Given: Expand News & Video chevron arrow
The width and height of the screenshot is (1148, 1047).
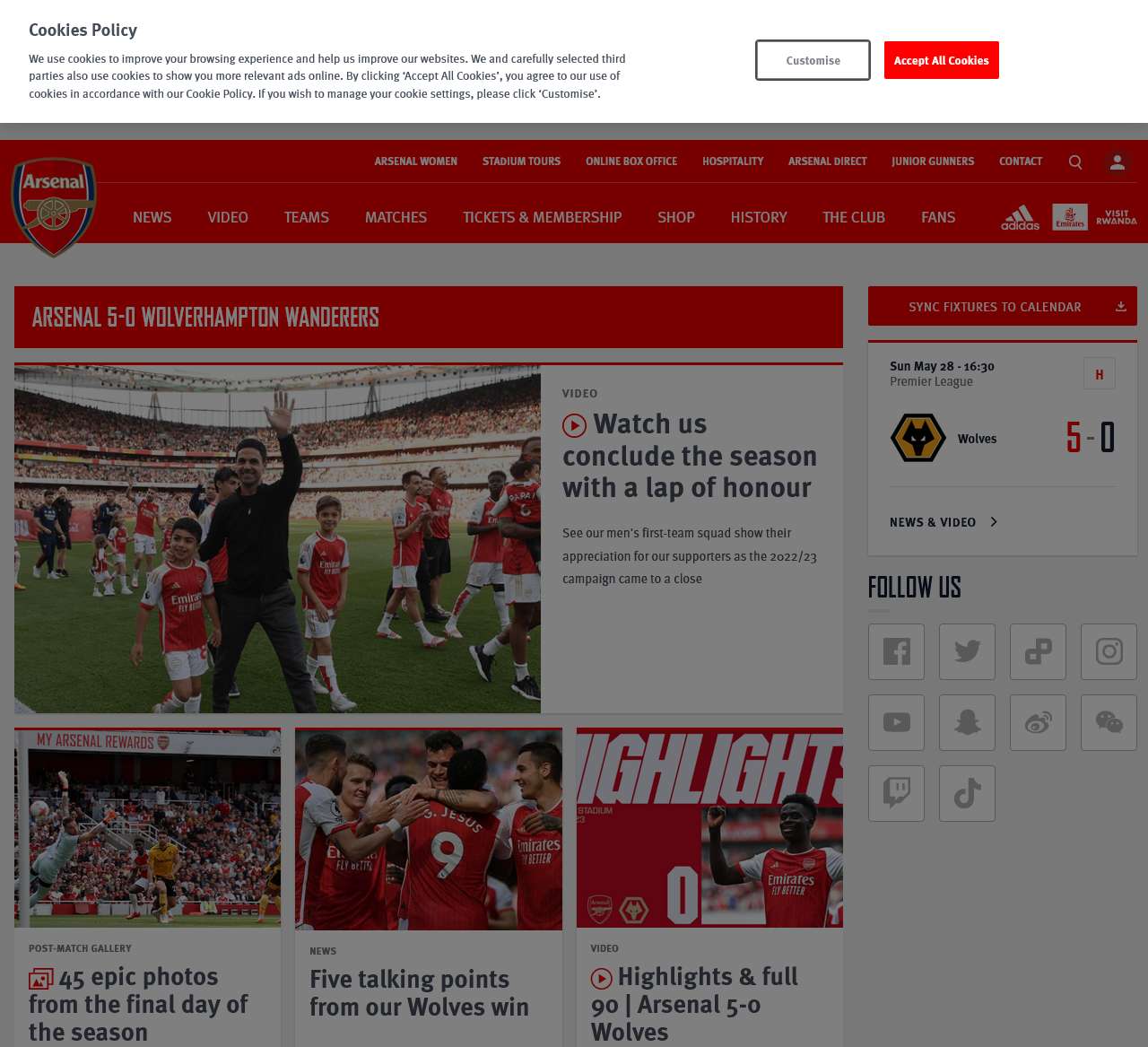Looking at the screenshot, I should point(994,522).
